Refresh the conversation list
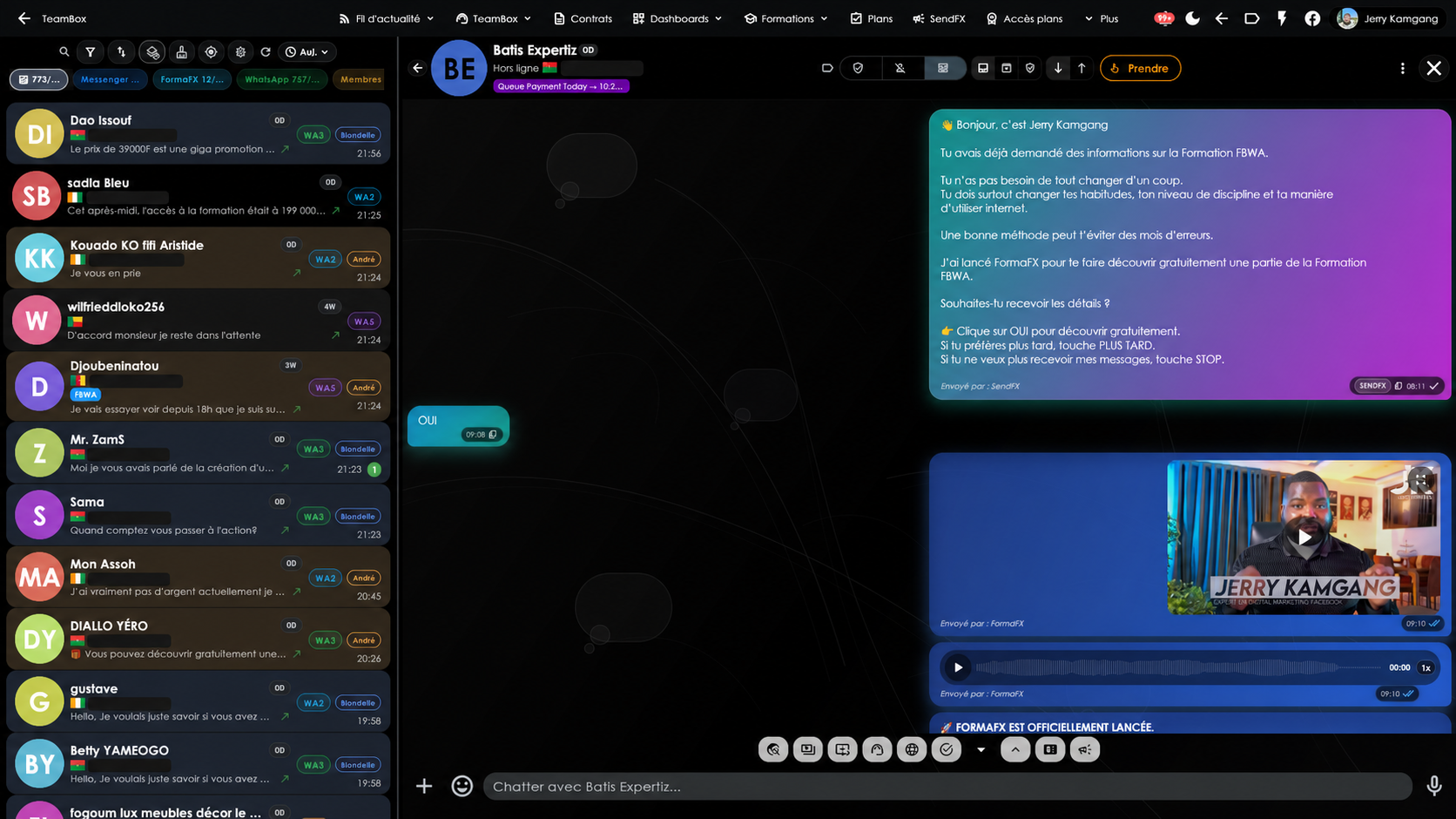 tap(266, 52)
